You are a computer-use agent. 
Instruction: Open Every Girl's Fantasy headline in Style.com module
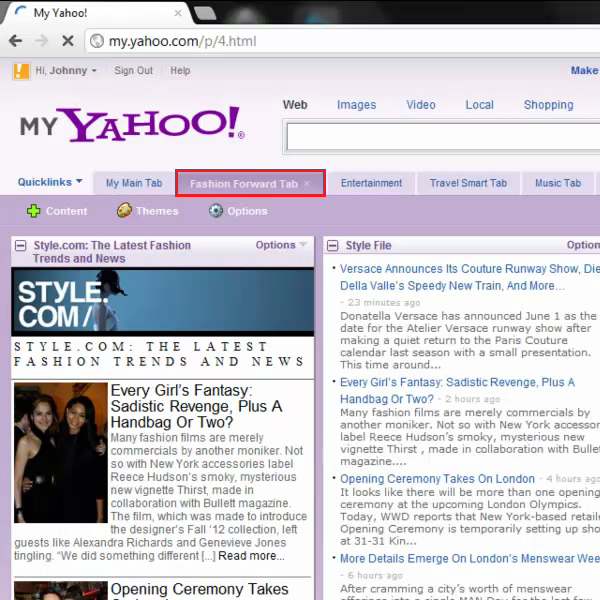(x=196, y=406)
